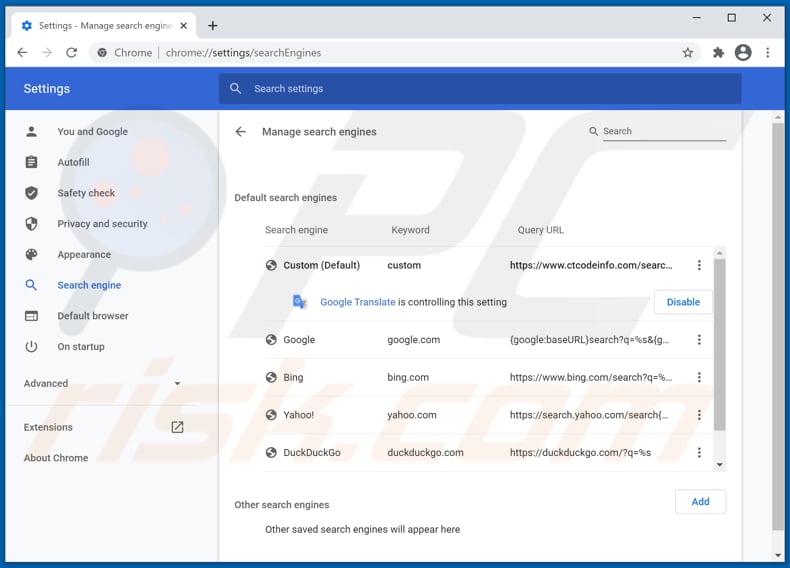Click the back arrow beside Manage search engines
Image resolution: width=790 pixels, height=568 pixels.
click(x=241, y=132)
